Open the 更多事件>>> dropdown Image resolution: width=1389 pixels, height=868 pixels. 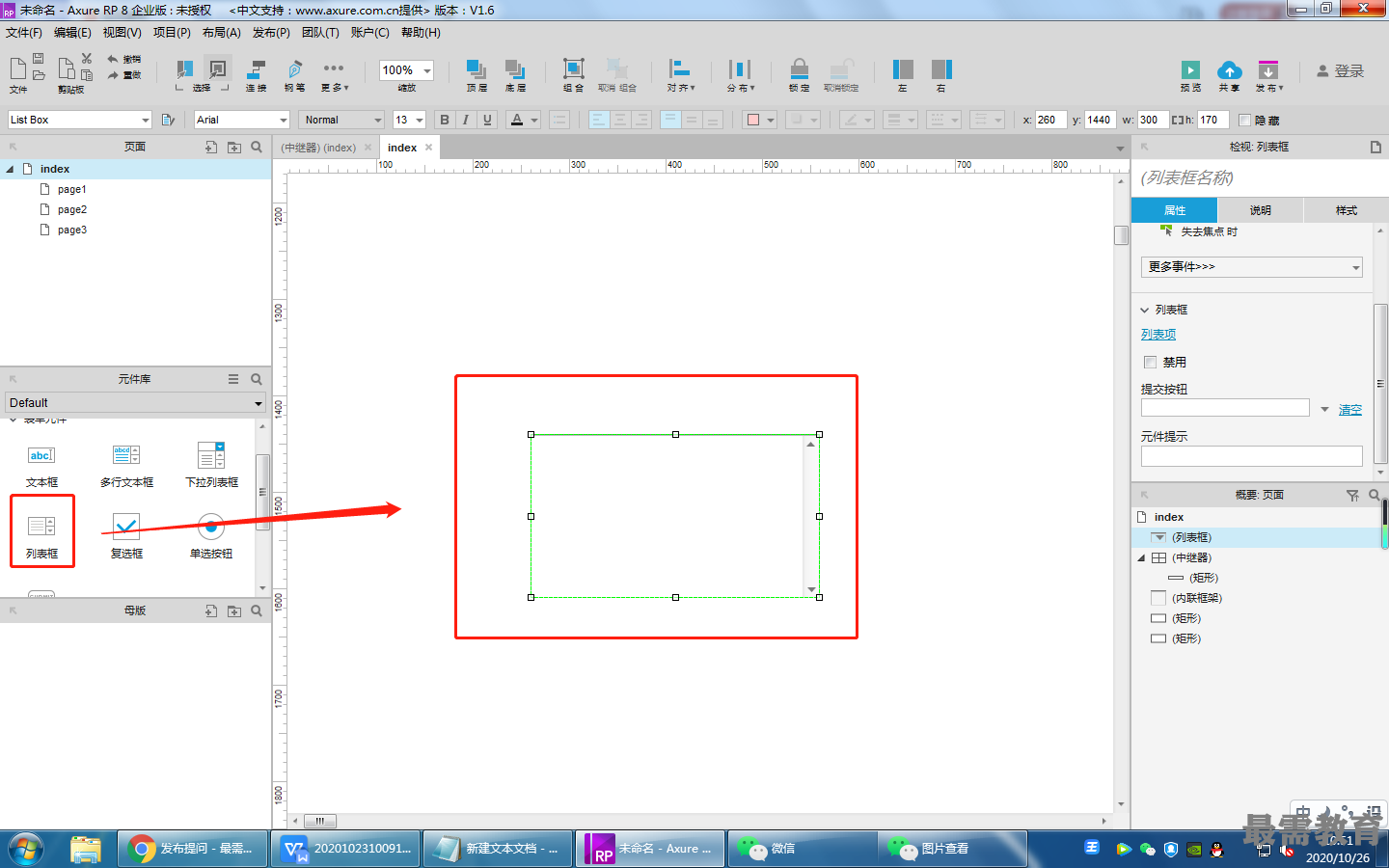click(x=1251, y=267)
